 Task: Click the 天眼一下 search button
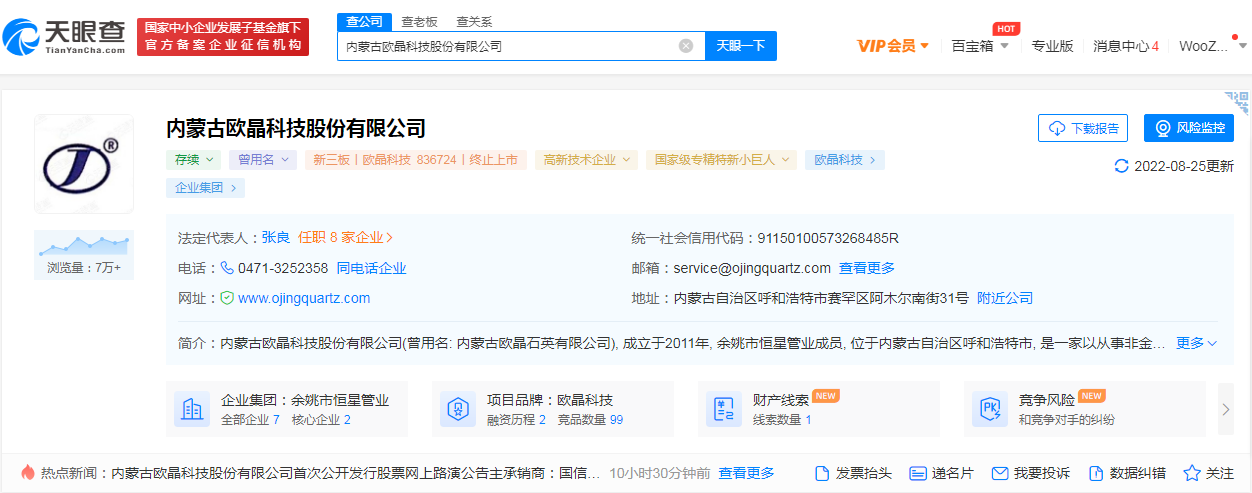pyautogui.click(x=741, y=46)
